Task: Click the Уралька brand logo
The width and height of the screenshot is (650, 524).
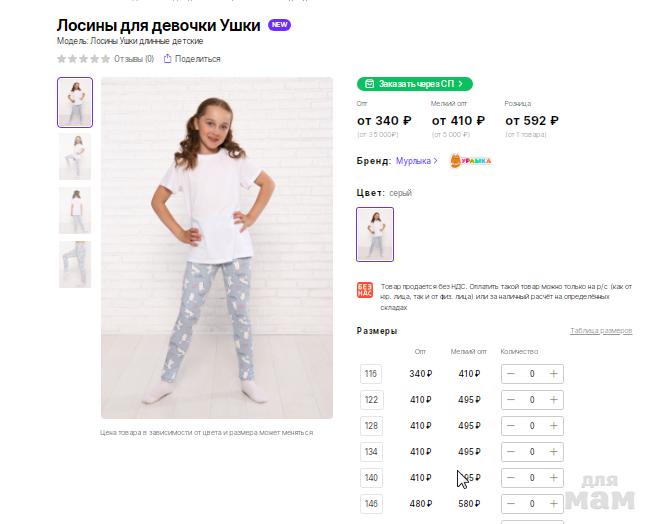Action: click(x=470, y=160)
